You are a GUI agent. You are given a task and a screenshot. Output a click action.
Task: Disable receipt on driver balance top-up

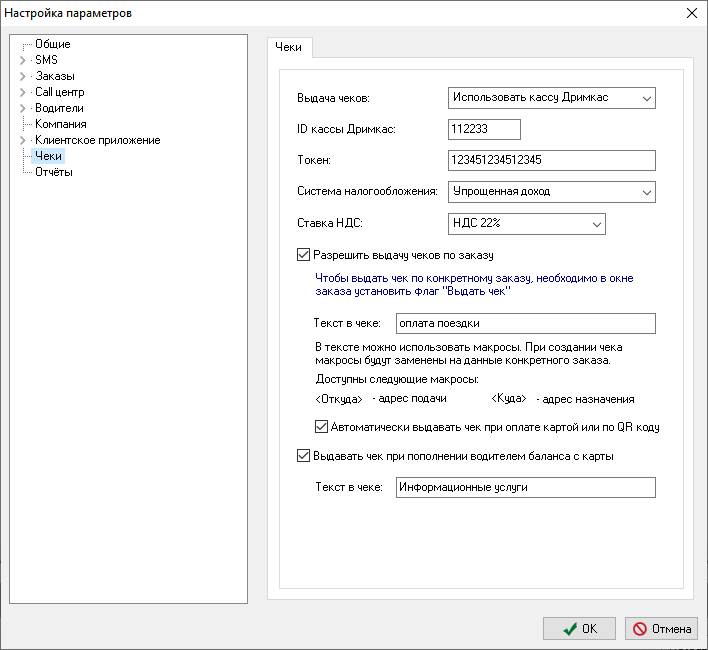305,456
